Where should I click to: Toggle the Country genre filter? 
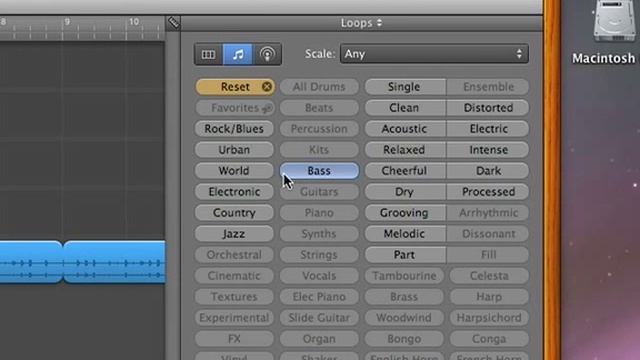(234, 213)
